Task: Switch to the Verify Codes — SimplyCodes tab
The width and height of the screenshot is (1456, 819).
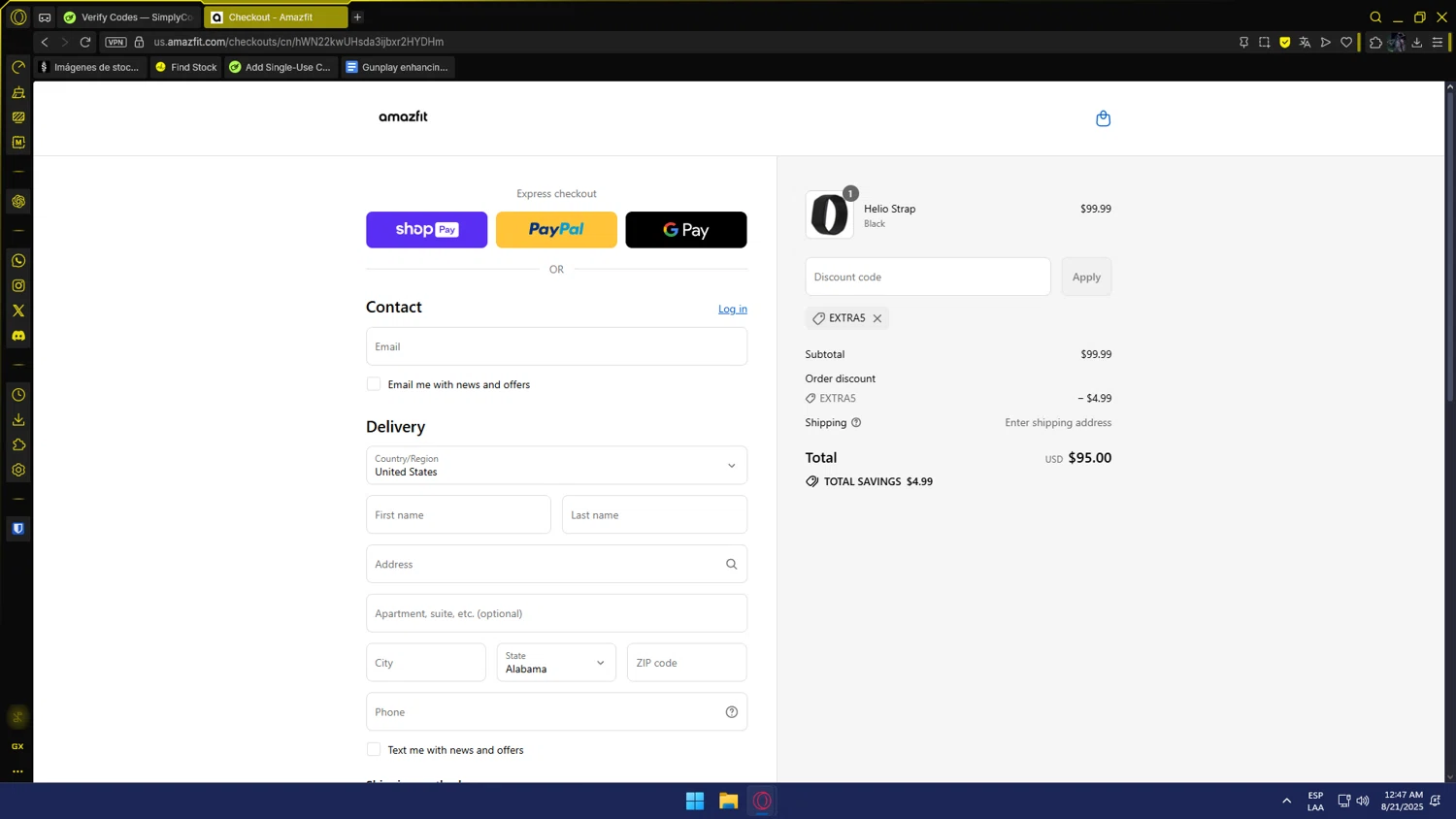Action: pyautogui.click(x=128, y=16)
